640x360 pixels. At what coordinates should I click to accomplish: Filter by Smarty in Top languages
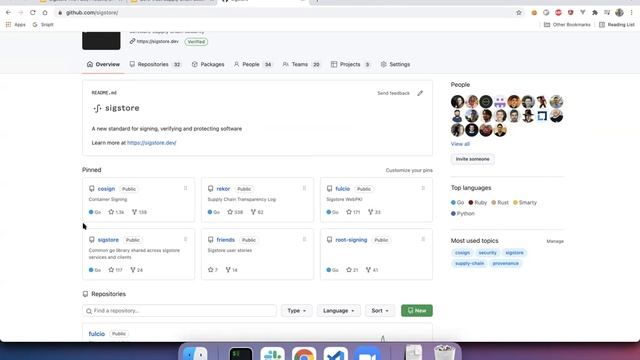[x=525, y=202]
